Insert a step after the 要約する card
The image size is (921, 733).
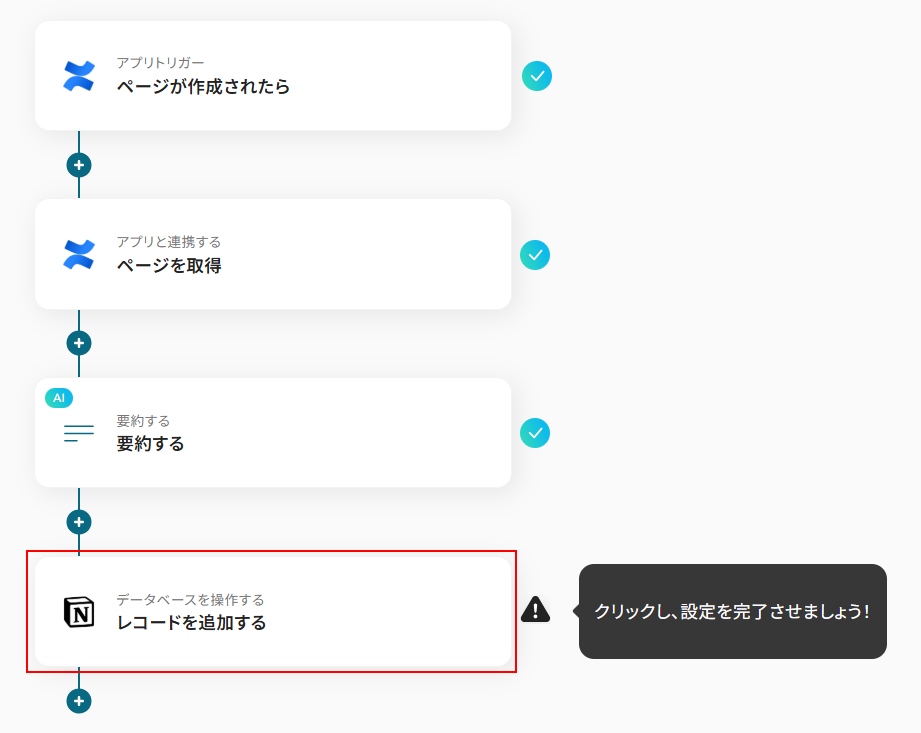(79, 522)
